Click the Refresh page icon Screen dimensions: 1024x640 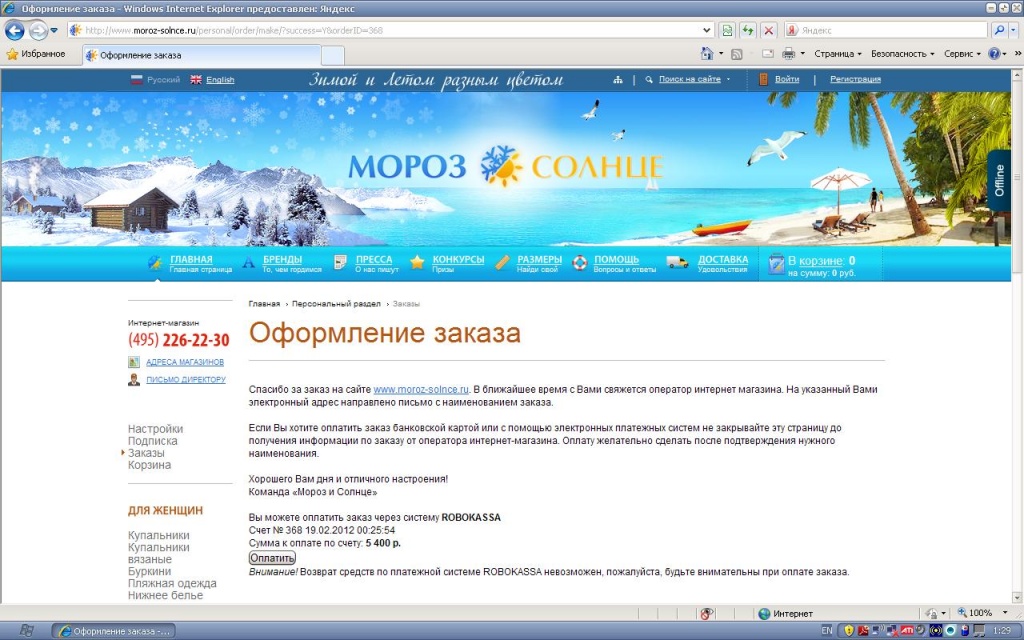coord(747,30)
